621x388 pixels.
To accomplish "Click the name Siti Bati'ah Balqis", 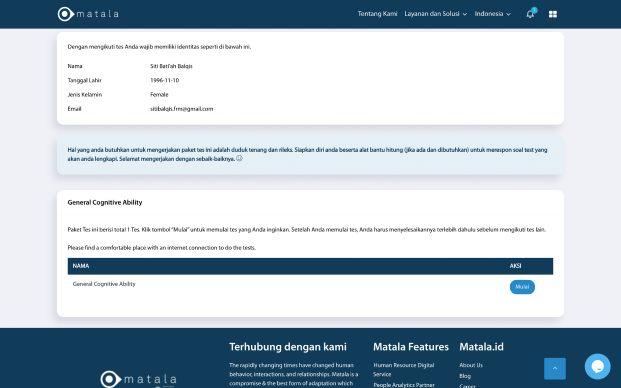I will click(x=171, y=66).
